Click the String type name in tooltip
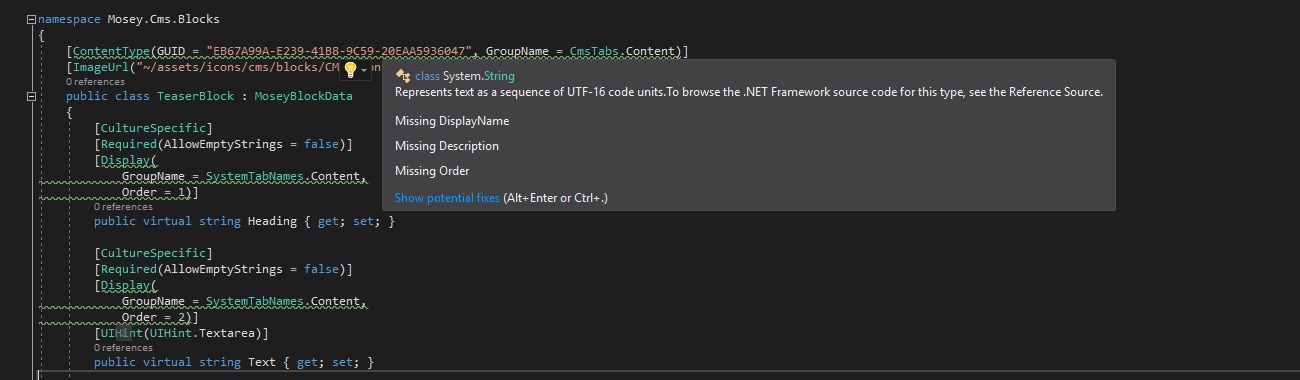This screenshot has height=380, width=1300. (499, 76)
